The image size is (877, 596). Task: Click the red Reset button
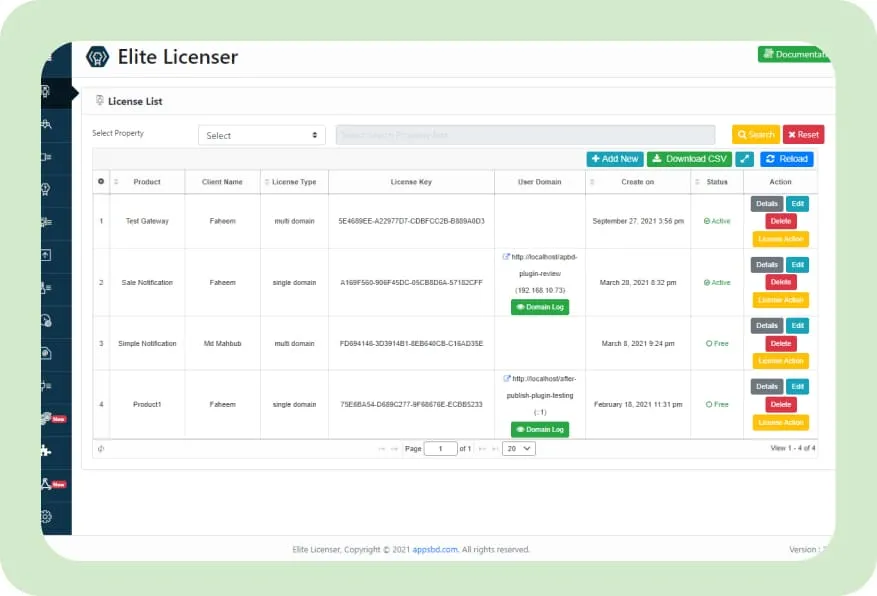click(803, 135)
